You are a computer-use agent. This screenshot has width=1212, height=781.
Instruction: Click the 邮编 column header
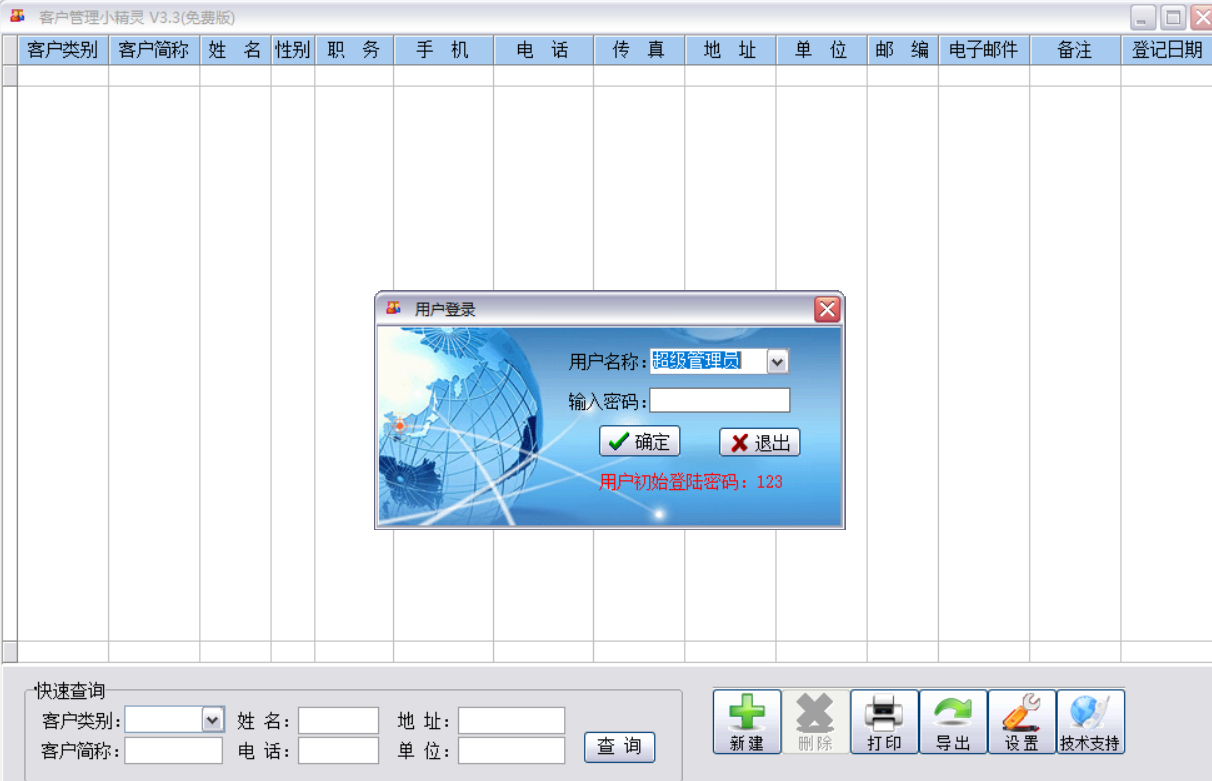(x=902, y=50)
